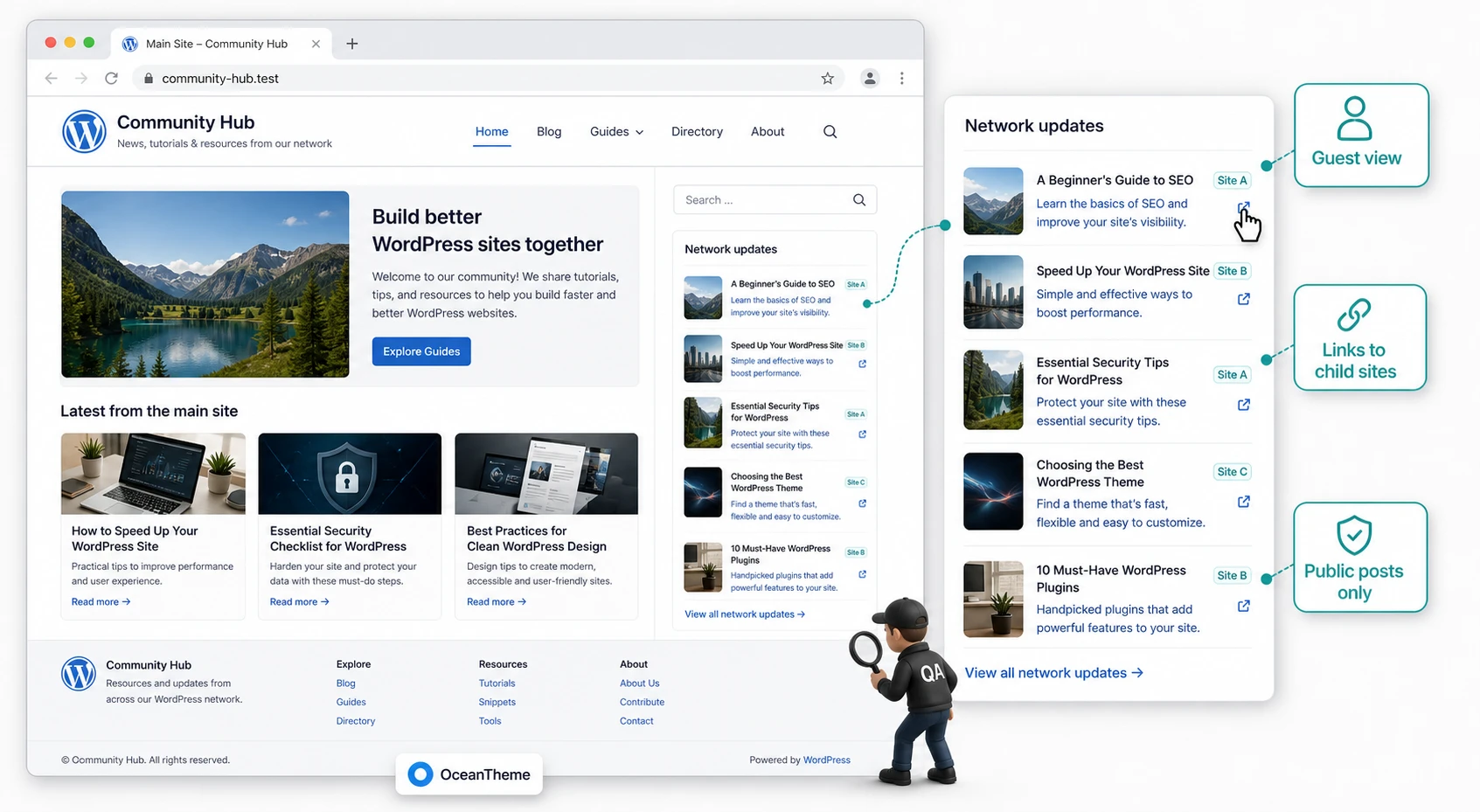Click View all network updates in enlarged panel
Screen dimensions: 1480x812
click(1053, 673)
